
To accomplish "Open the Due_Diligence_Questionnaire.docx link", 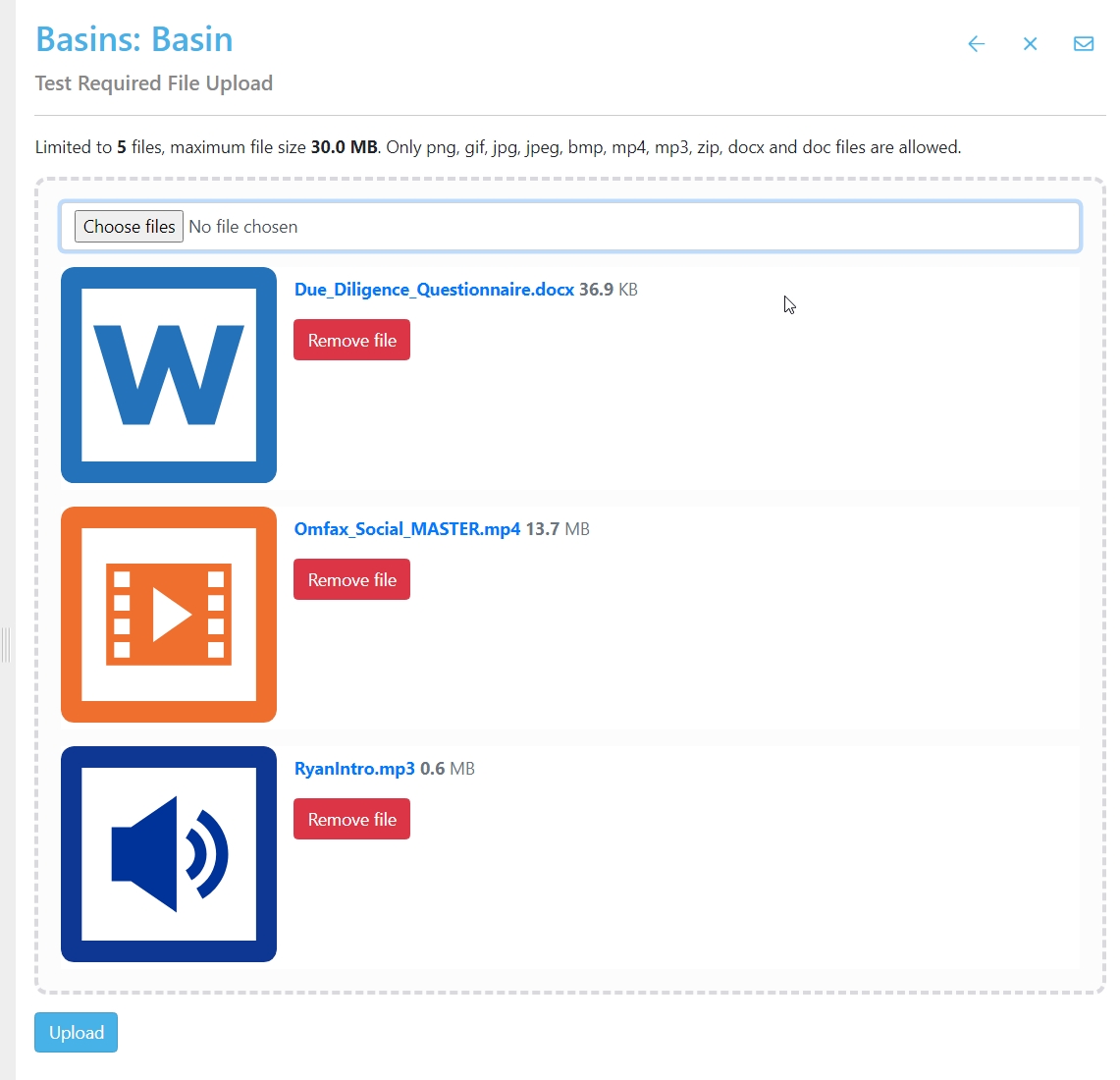I will point(434,290).
